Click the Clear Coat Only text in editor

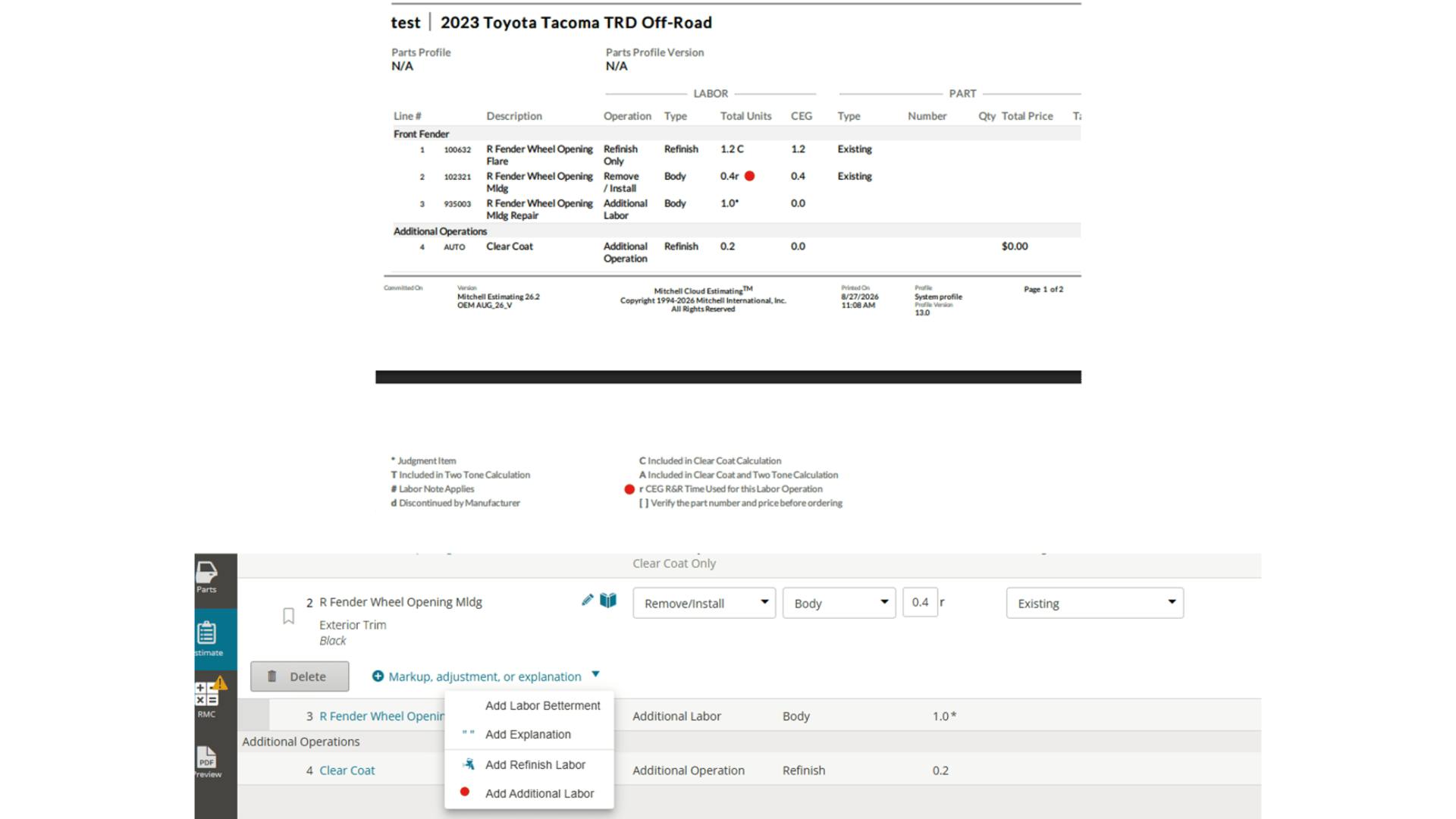click(x=674, y=563)
